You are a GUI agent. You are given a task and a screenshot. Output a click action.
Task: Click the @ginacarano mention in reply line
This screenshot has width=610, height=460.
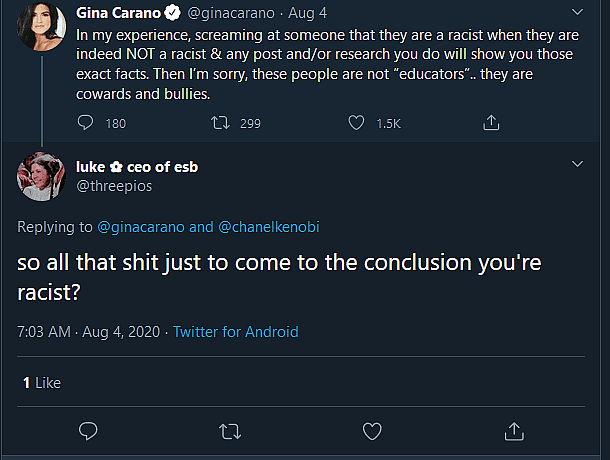click(x=142, y=227)
